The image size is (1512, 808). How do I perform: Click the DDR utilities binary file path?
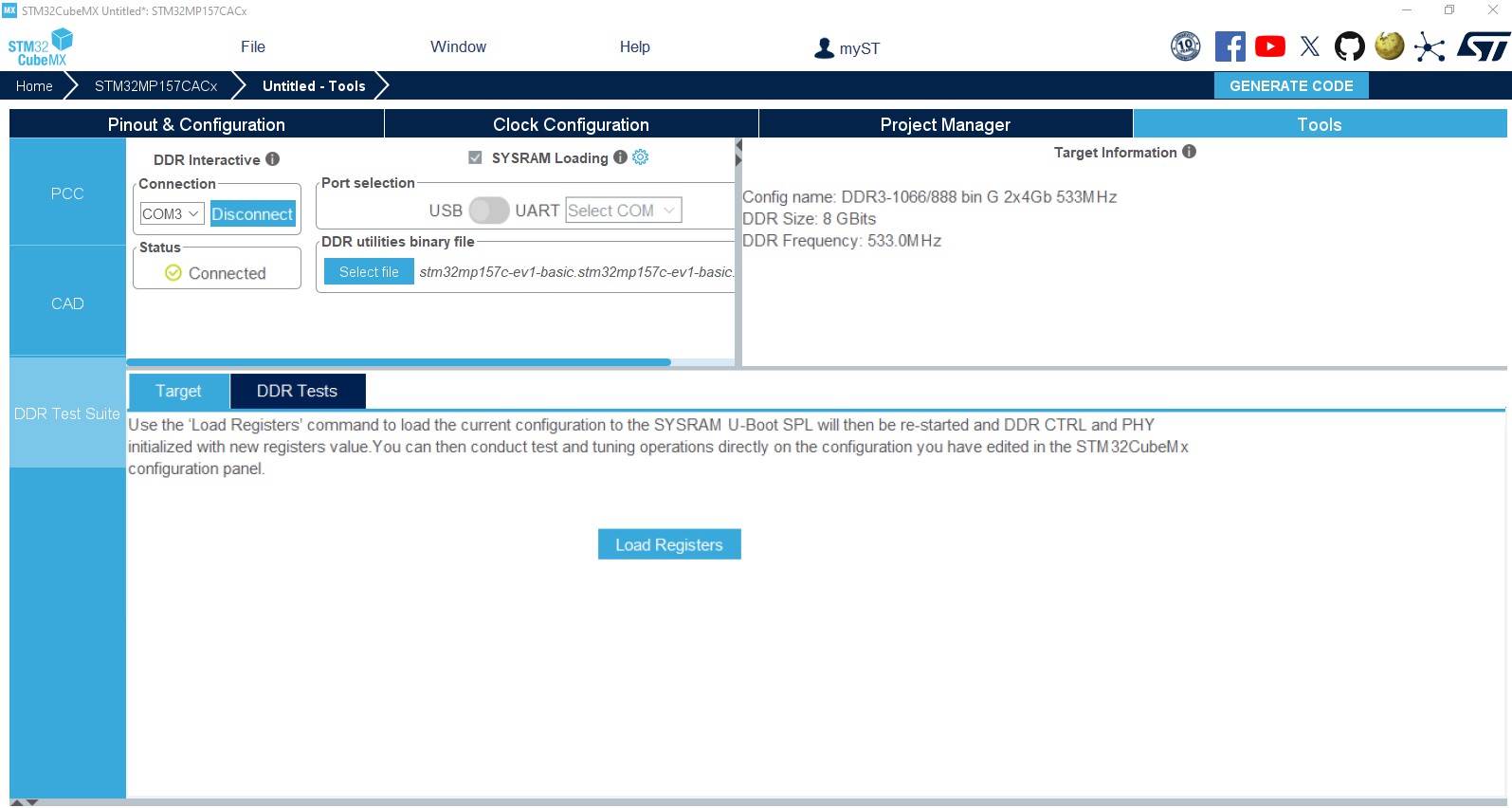click(576, 272)
